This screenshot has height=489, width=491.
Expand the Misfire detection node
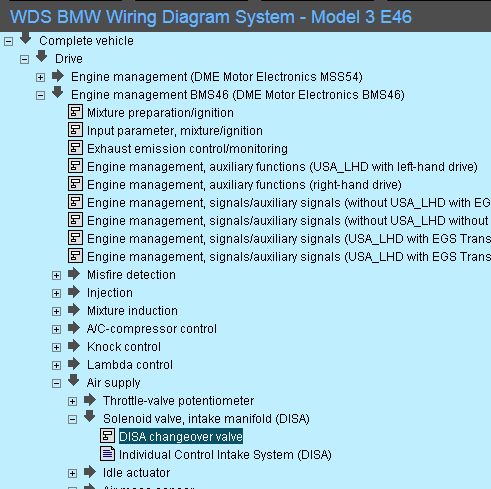click(57, 276)
